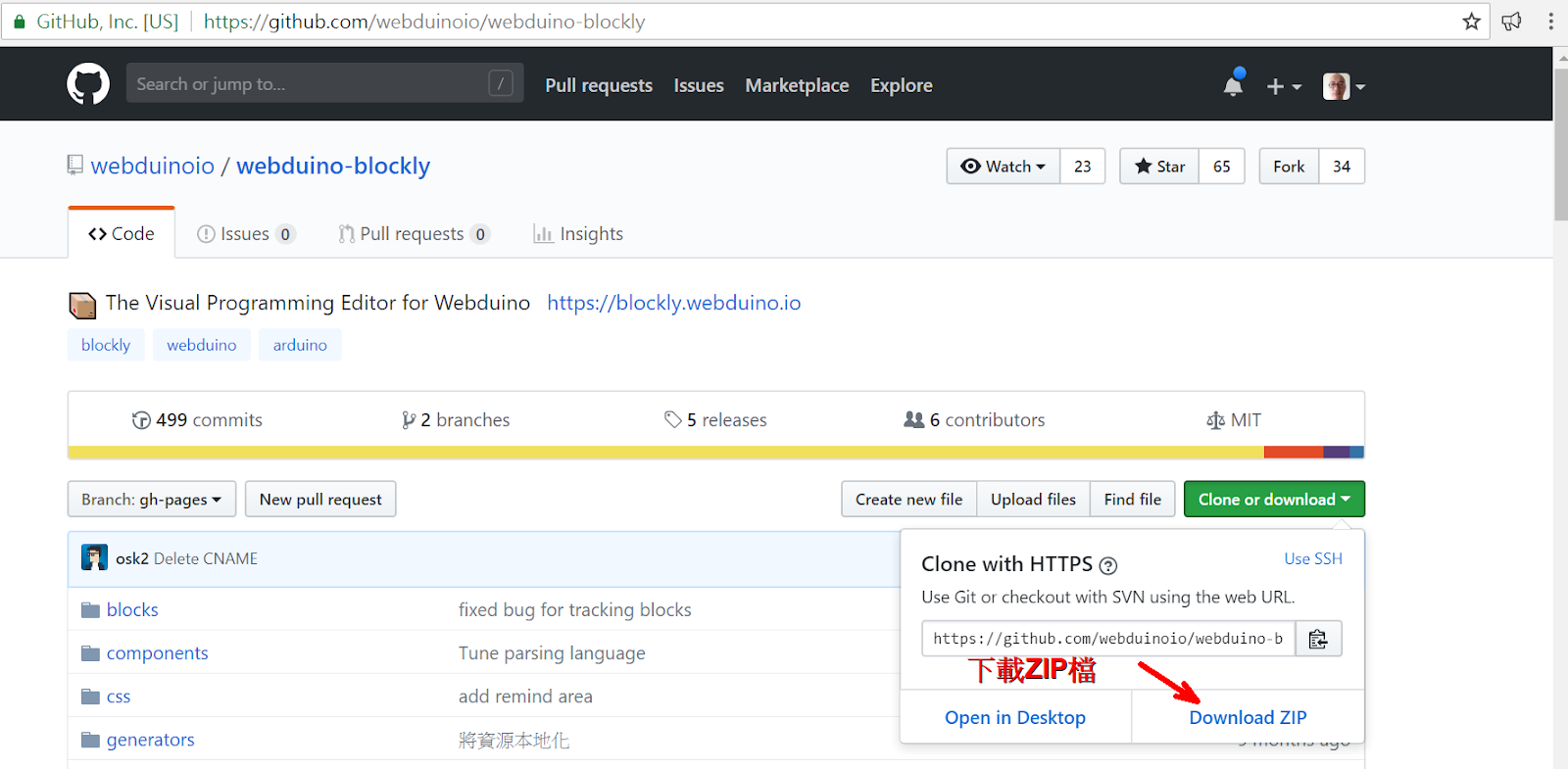Click the red language bar segment
Viewport: 1568px width, 769px height.
pos(1294,453)
